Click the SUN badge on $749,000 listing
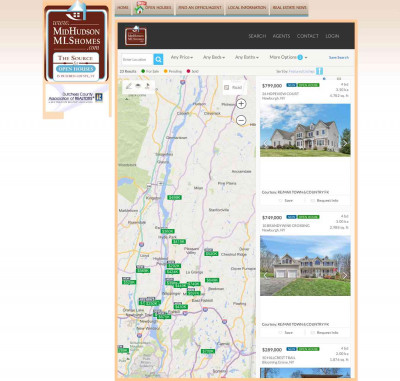Viewport: 400px width, 381px height. 291,217
